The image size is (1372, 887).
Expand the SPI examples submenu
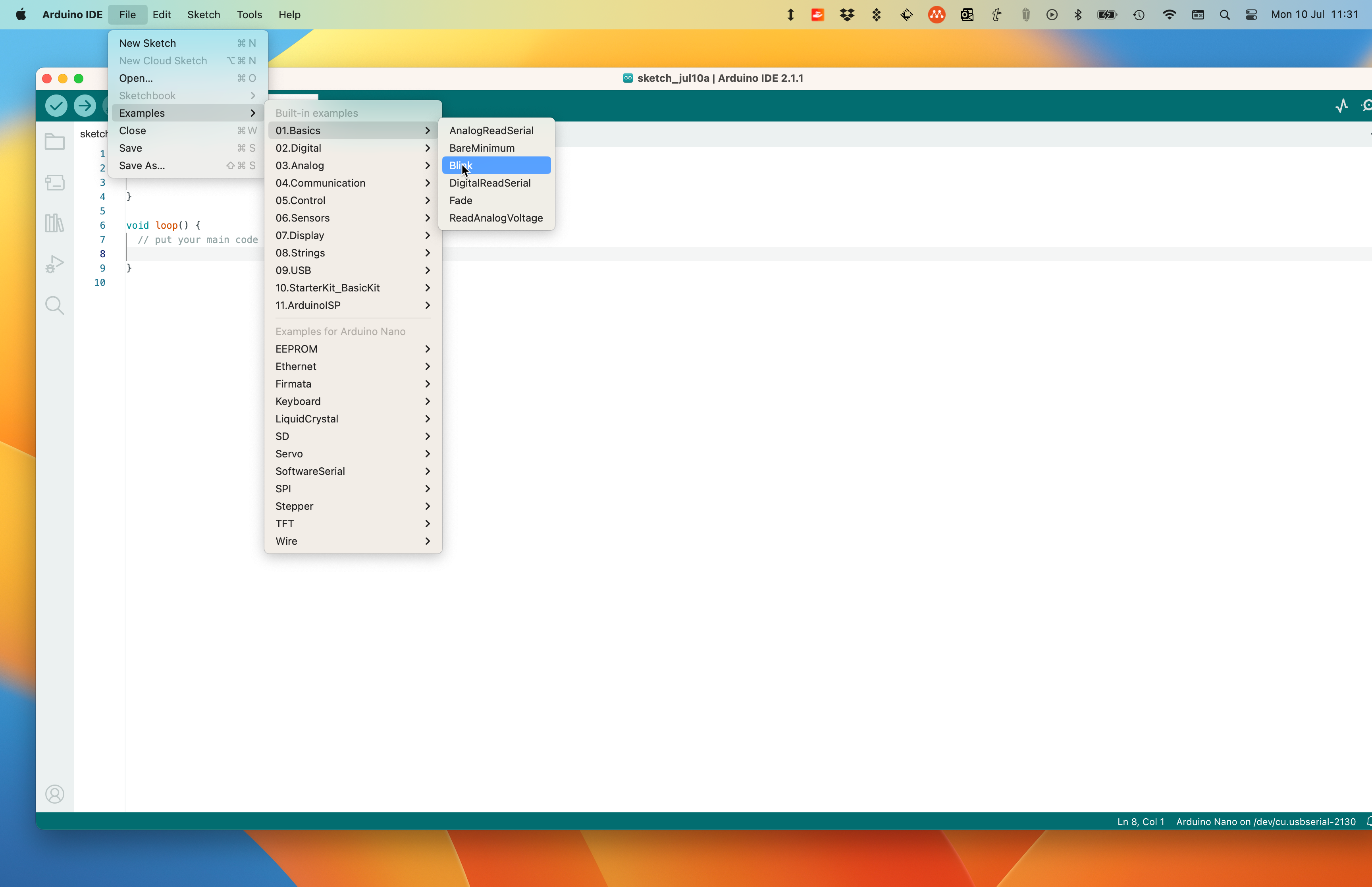tap(353, 488)
